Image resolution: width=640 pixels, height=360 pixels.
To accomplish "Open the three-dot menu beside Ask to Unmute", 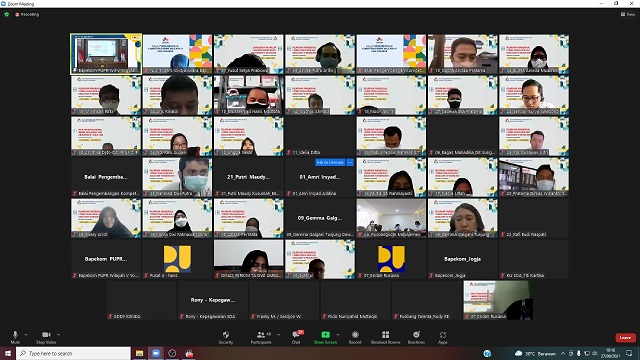I will 350,162.
